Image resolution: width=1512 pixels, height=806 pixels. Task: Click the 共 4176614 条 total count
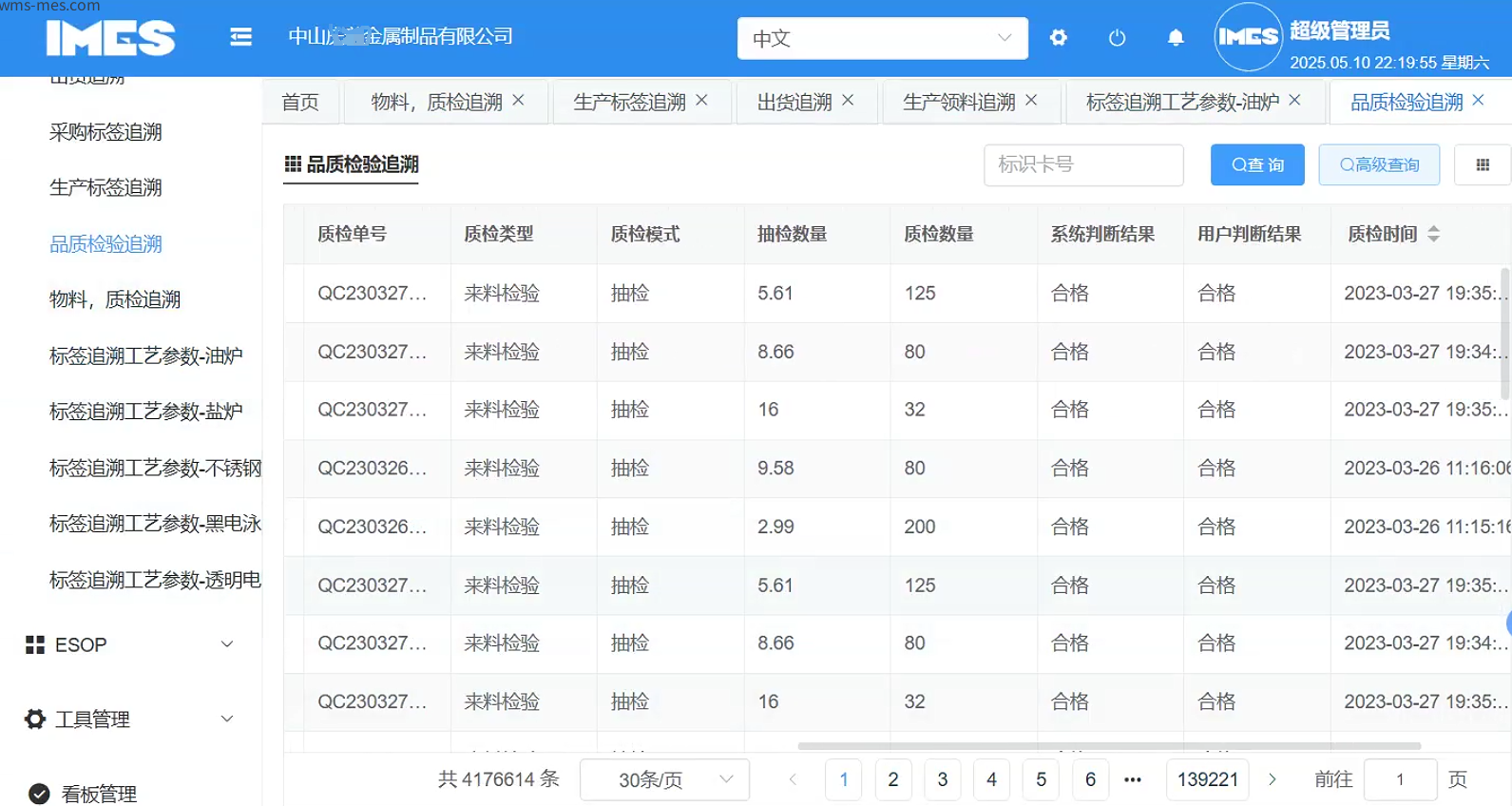coord(499,779)
